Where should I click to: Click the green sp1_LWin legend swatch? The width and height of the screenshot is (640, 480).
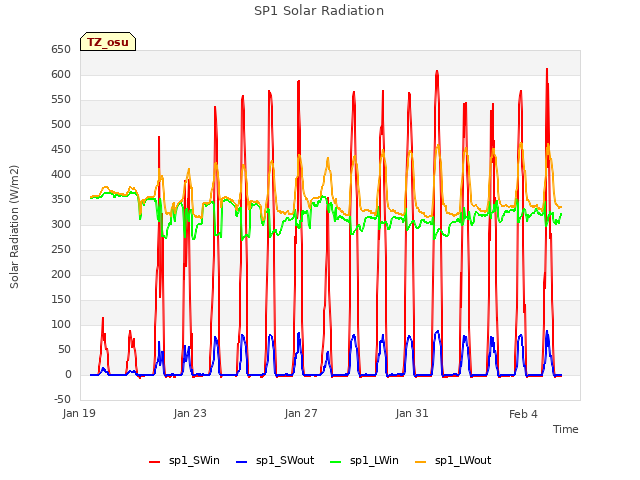[x=336, y=462]
